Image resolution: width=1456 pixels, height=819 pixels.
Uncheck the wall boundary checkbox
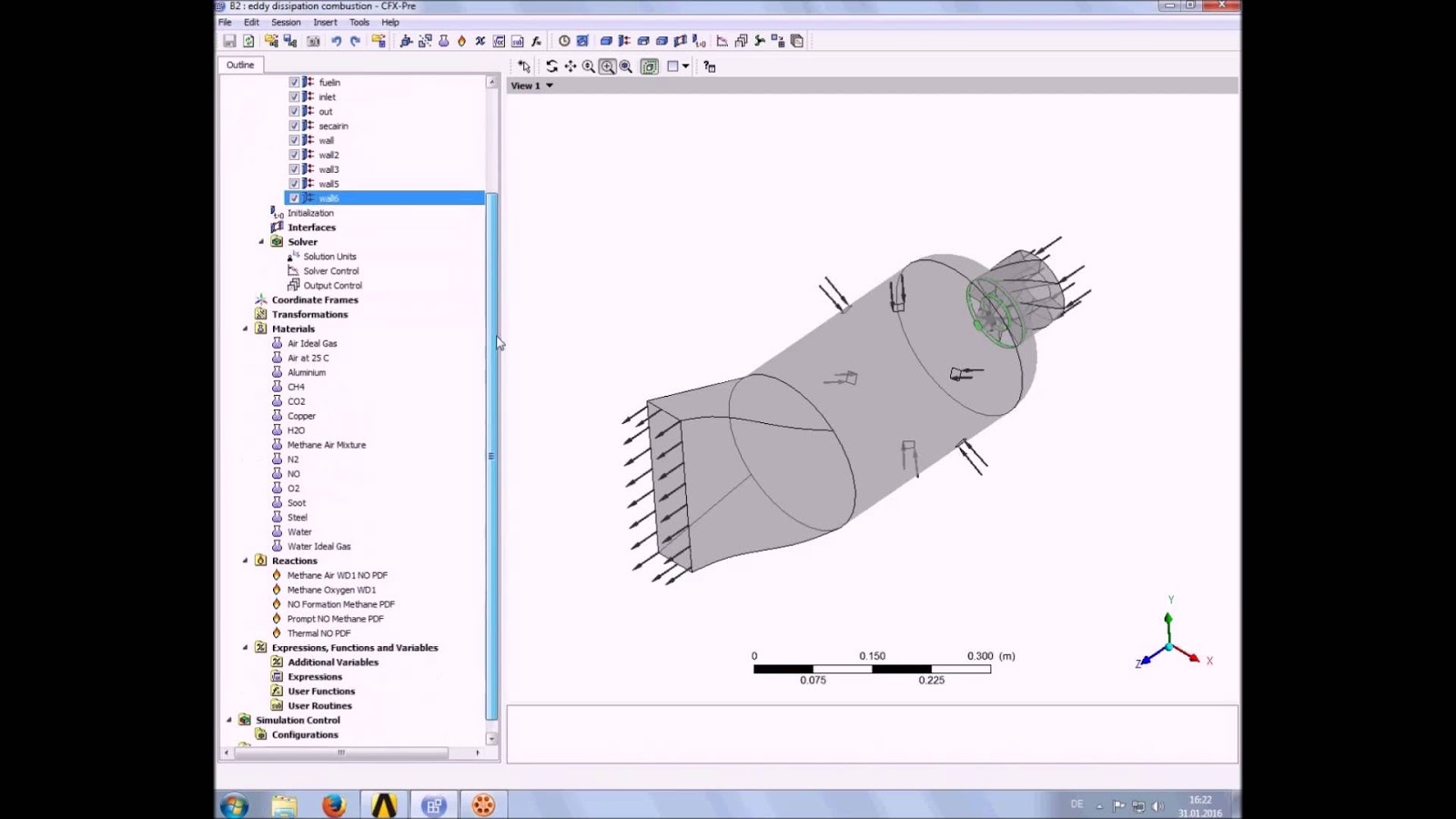pyautogui.click(x=294, y=140)
